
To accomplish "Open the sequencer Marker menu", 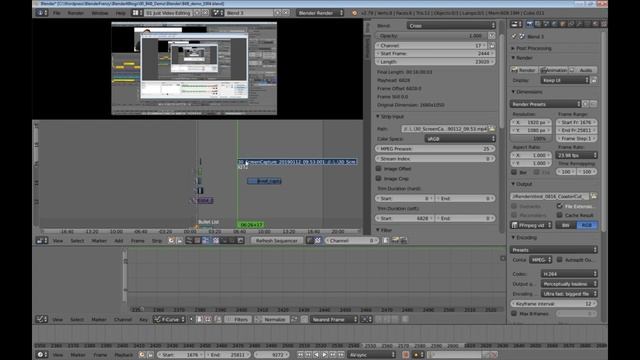I will point(99,241).
